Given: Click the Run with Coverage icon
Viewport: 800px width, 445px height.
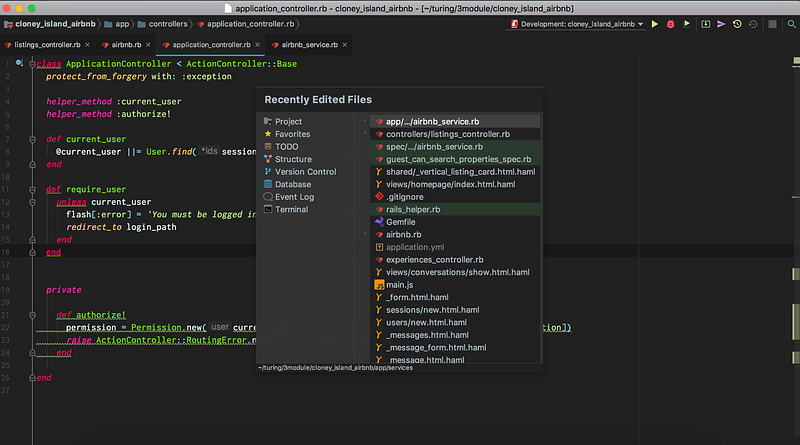Looking at the screenshot, I should click(x=688, y=23).
